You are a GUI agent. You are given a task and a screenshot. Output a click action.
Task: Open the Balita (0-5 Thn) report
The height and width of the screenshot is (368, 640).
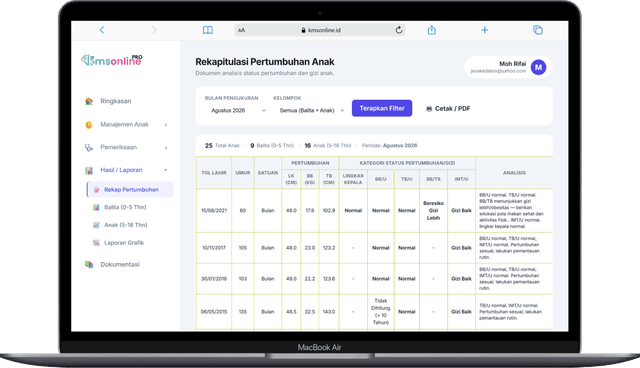125,207
